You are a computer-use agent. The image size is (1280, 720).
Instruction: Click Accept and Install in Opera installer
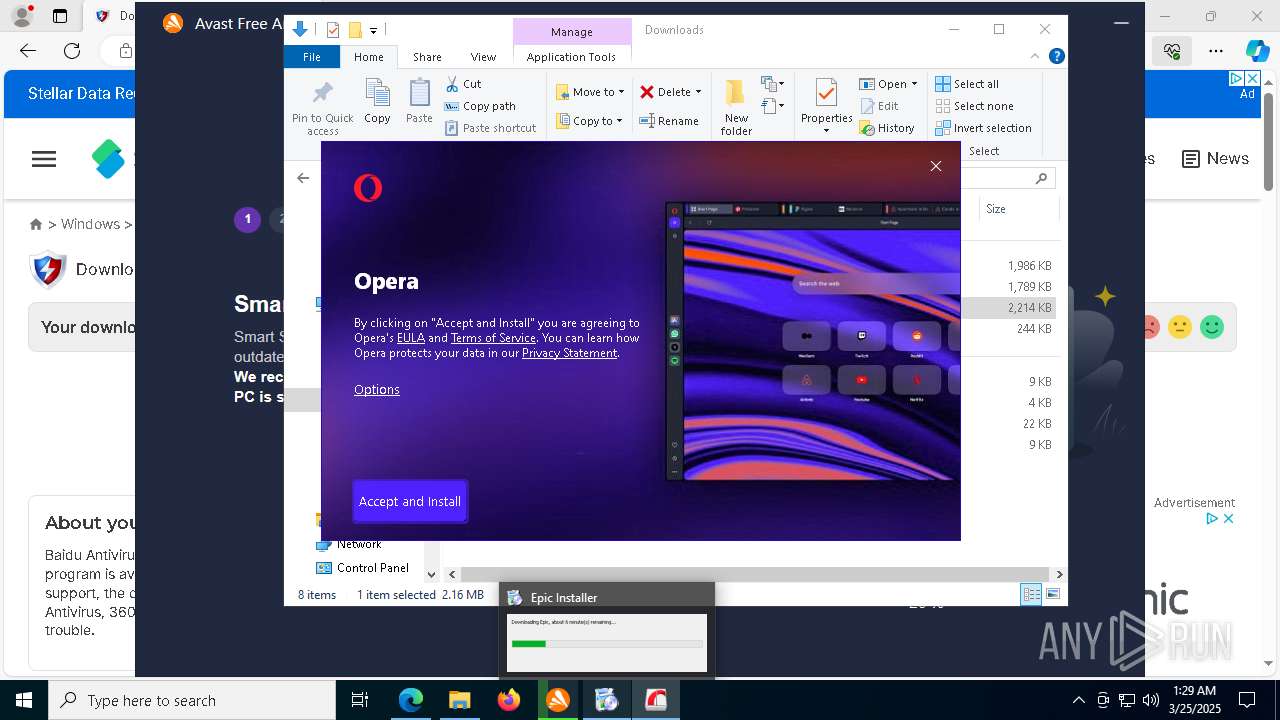point(410,501)
